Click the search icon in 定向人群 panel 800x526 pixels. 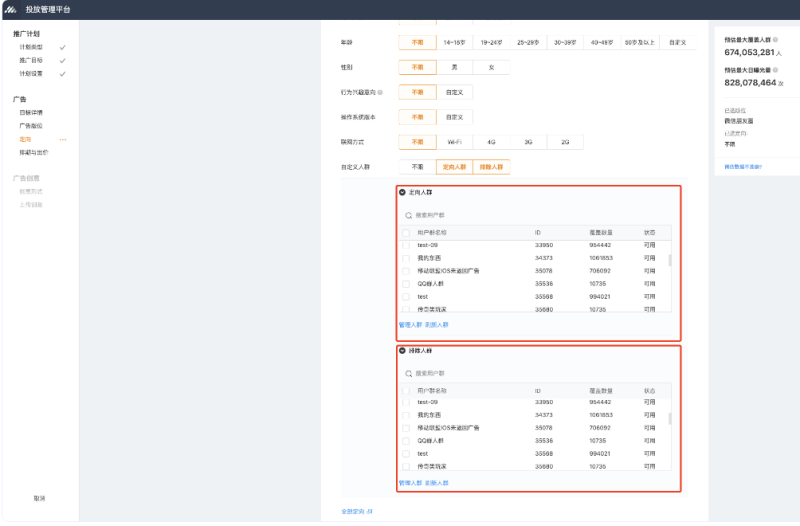(x=409, y=215)
